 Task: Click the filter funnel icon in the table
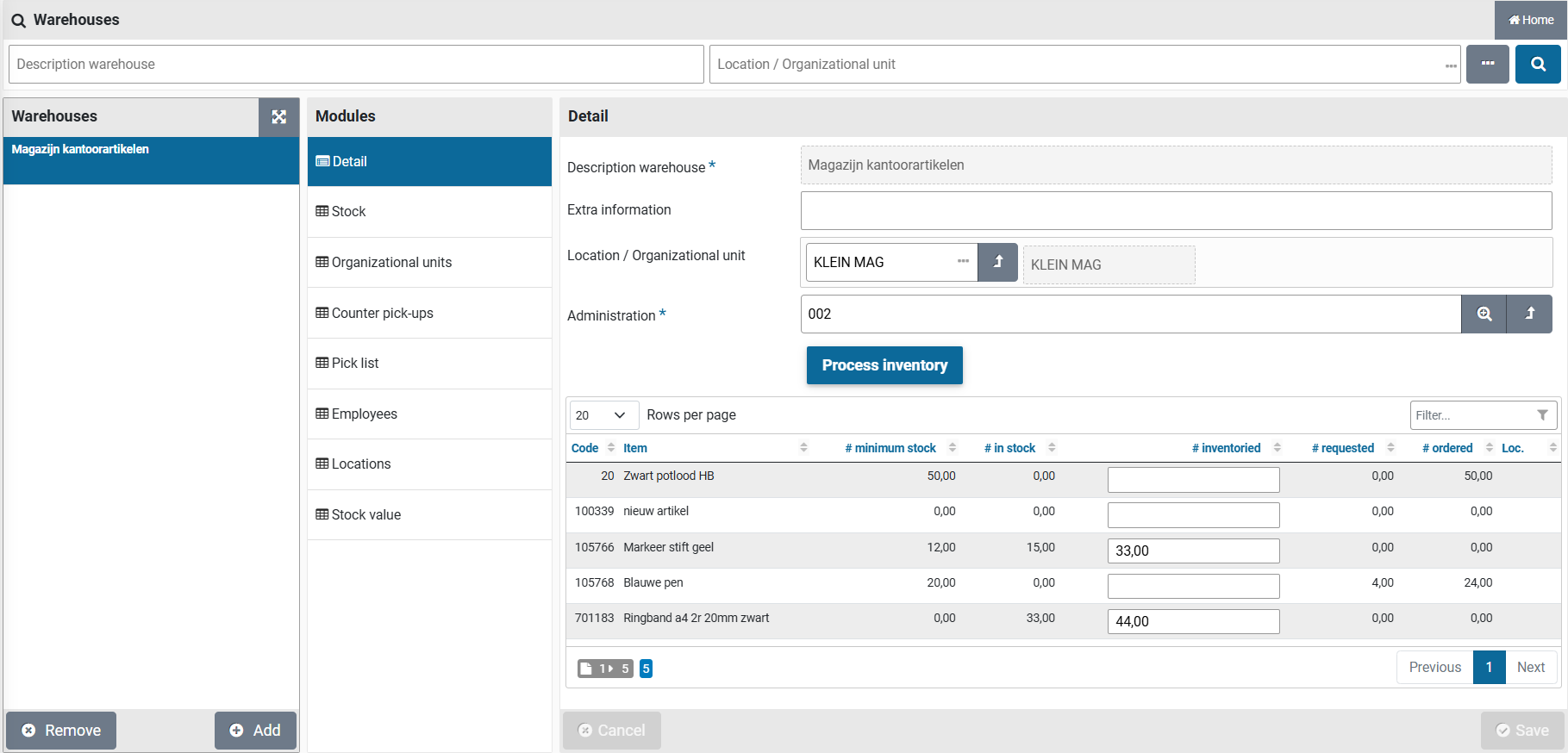(x=1542, y=415)
